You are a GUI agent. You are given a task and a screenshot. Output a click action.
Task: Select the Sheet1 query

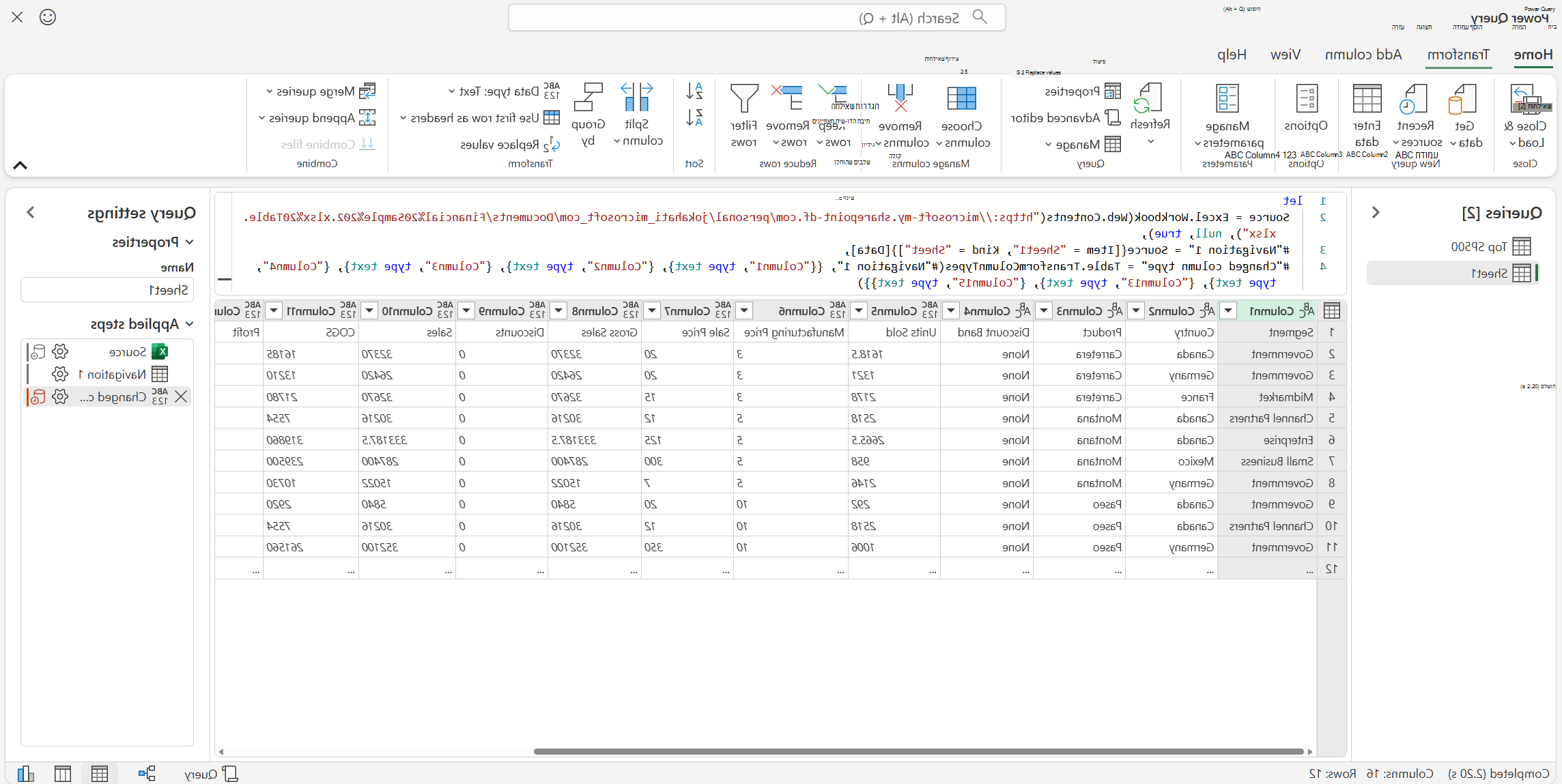(x=1453, y=274)
